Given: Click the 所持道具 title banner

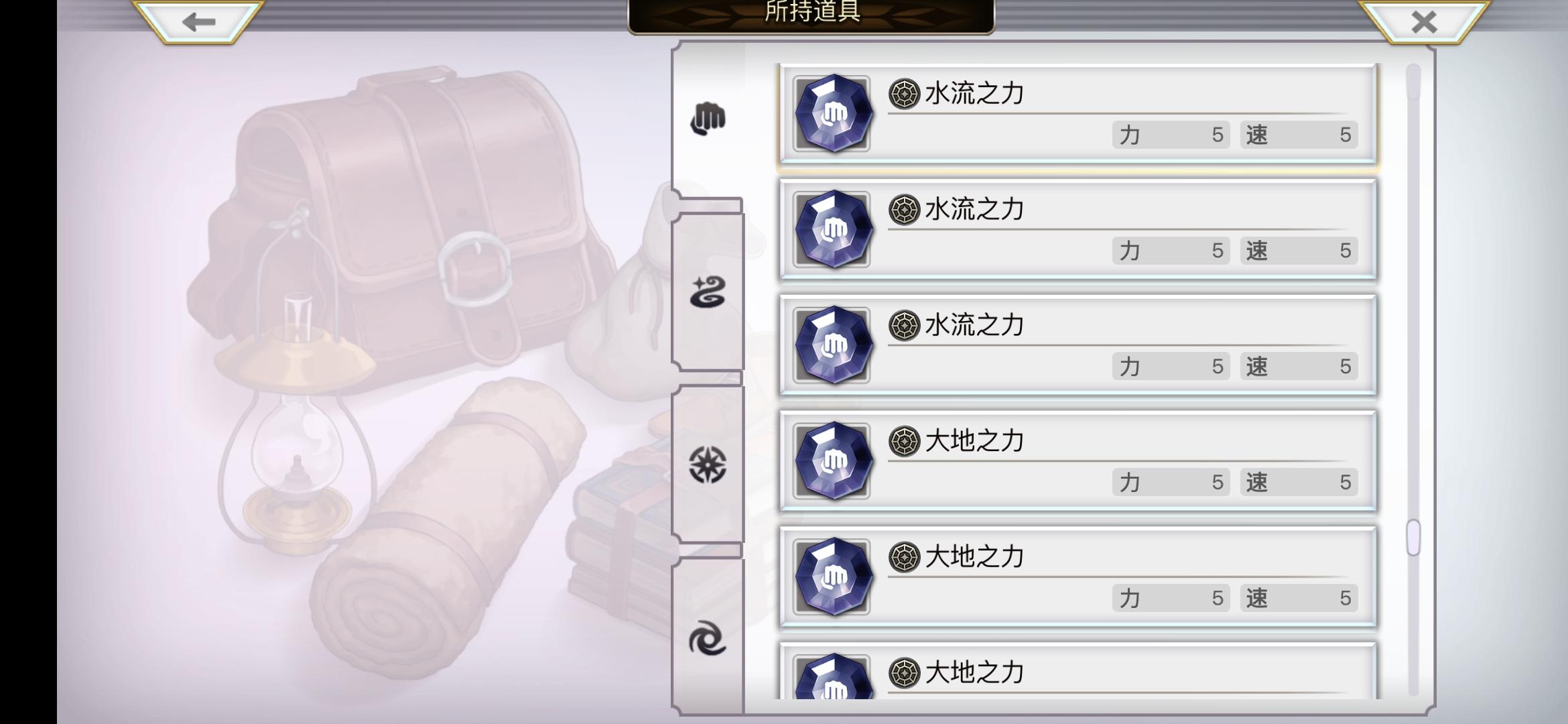Looking at the screenshot, I should coord(811,15).
